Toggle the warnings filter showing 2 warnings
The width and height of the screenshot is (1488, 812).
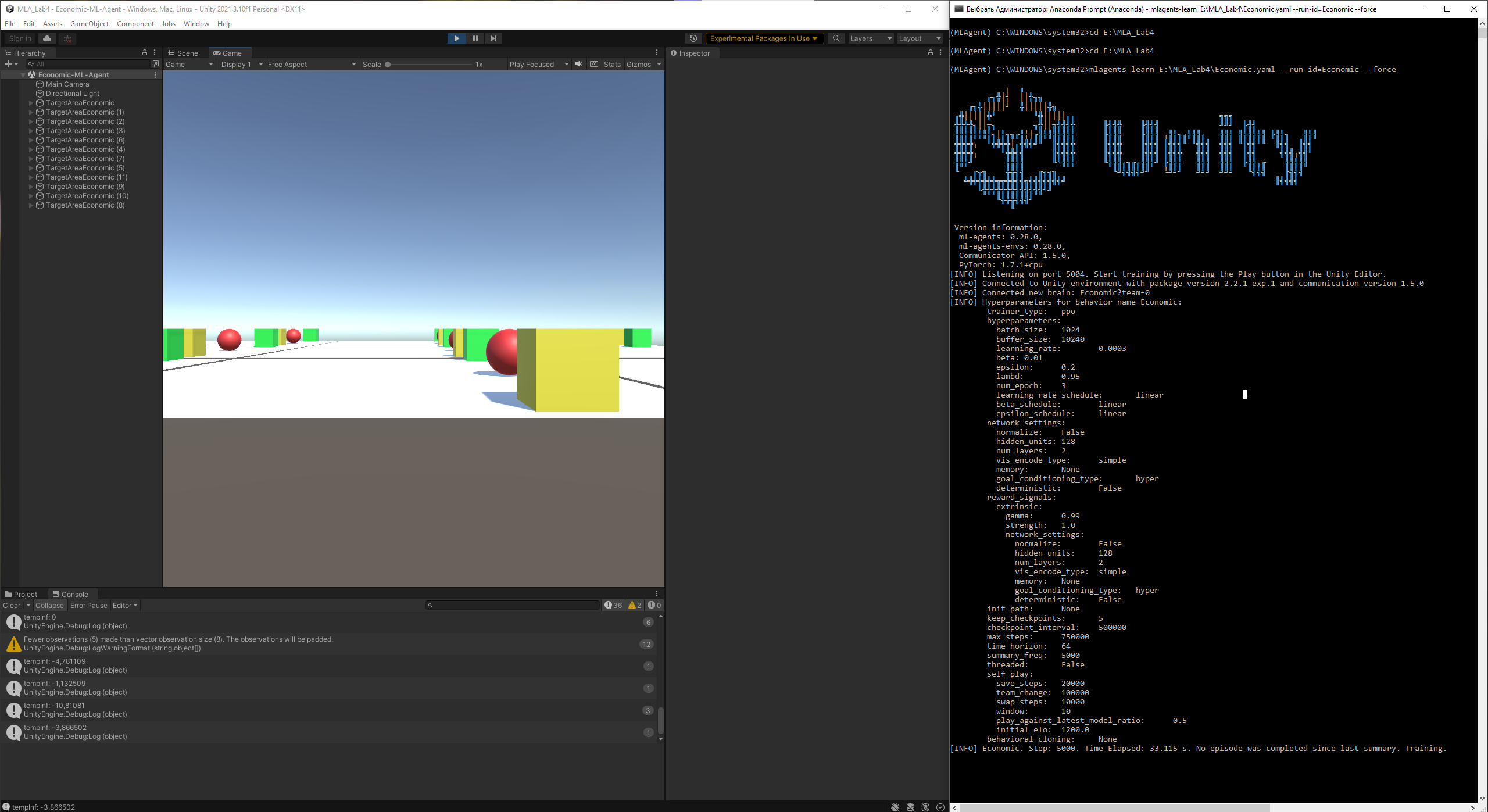[634, 605]
